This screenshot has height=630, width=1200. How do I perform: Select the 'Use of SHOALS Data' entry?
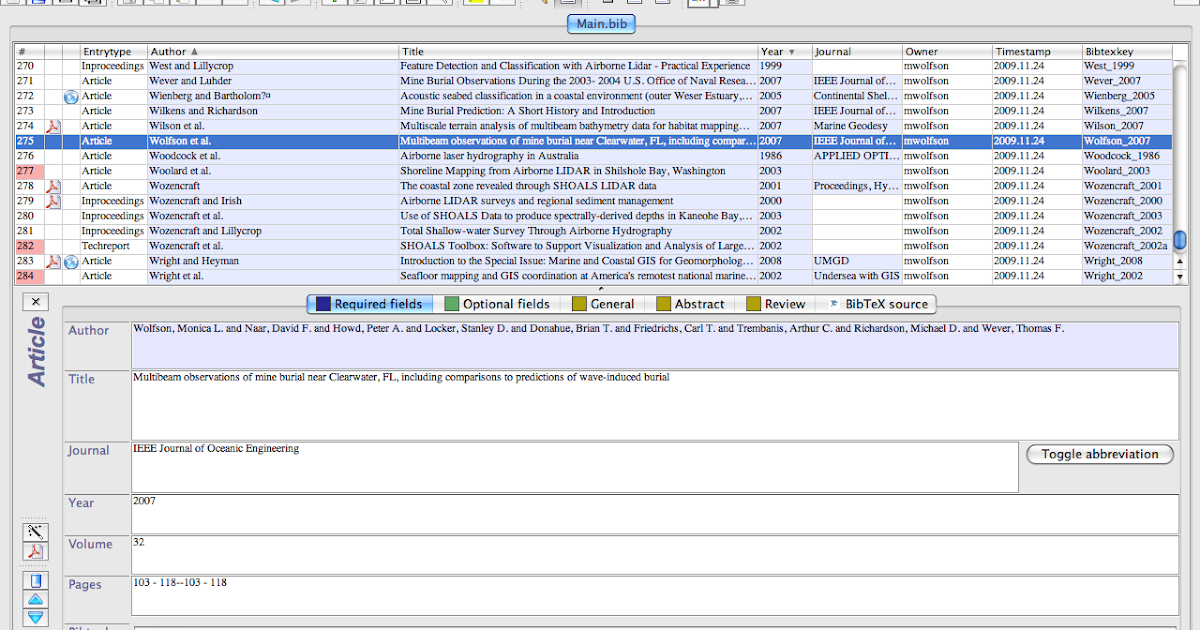coord(593,216)
